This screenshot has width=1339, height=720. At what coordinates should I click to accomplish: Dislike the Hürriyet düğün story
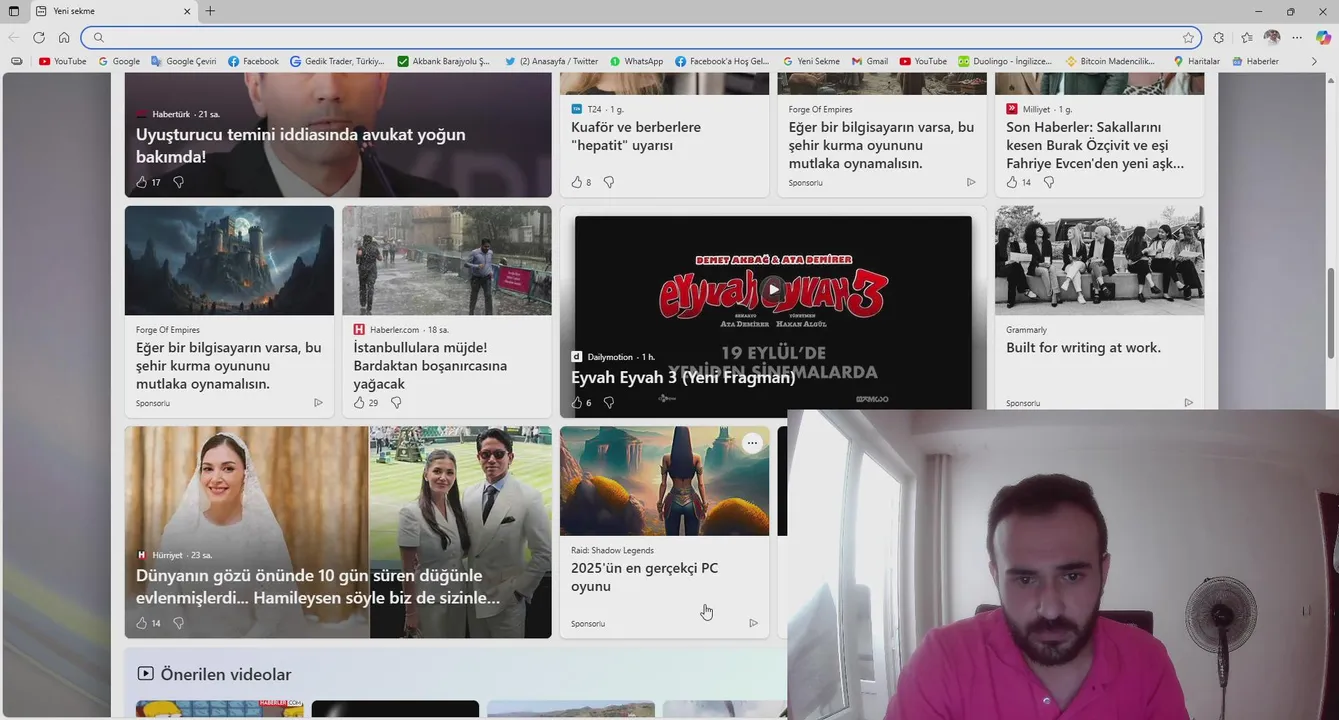click(178, 623)
